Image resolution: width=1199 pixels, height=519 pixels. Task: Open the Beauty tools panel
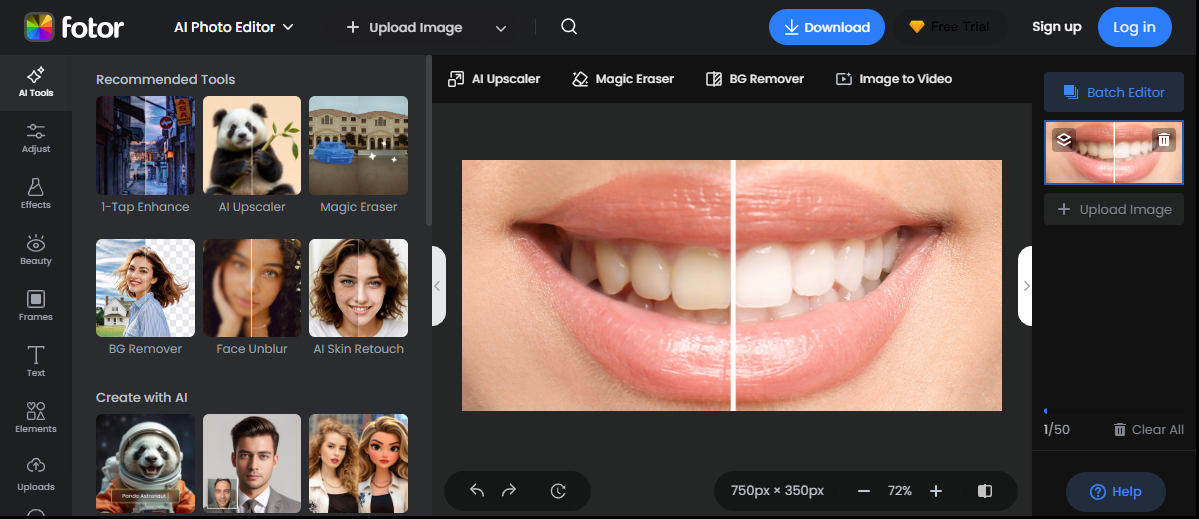(x=36, y=249)
